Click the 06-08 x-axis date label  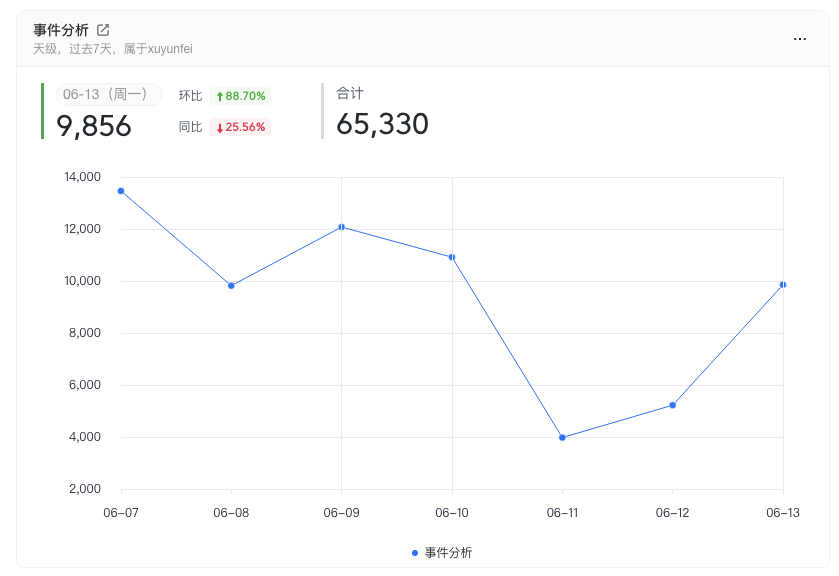pyautogui.click(x=231, y=513)
